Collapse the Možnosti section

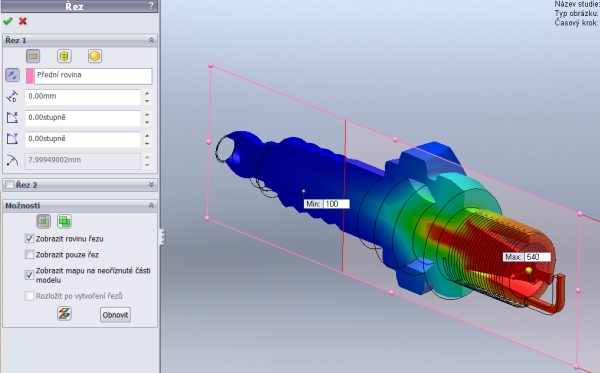[x=151, y=205]
